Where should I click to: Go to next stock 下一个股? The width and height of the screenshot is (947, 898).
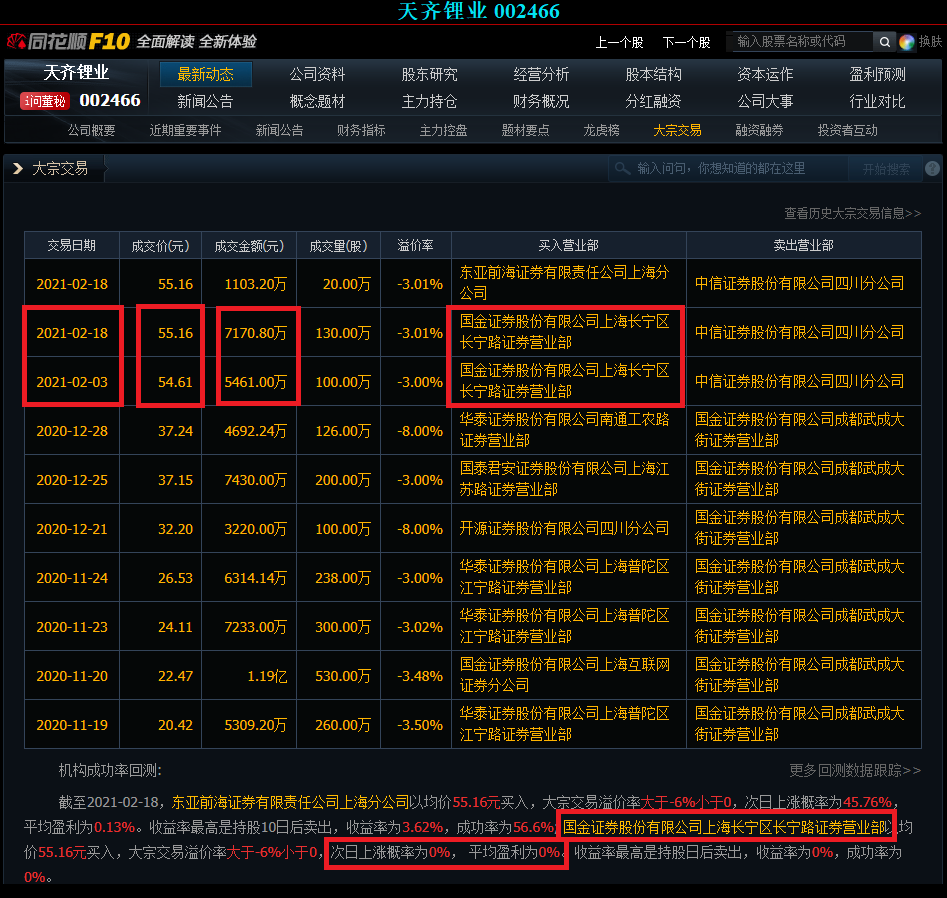(686, 42)
